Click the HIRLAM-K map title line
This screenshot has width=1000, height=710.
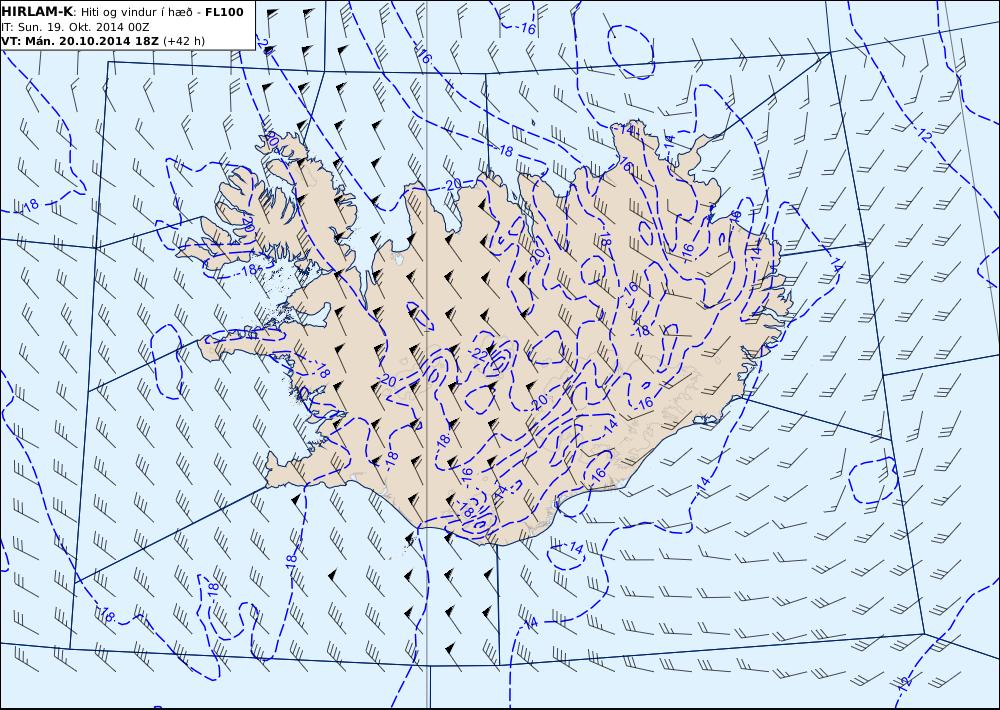pos(122,11)
